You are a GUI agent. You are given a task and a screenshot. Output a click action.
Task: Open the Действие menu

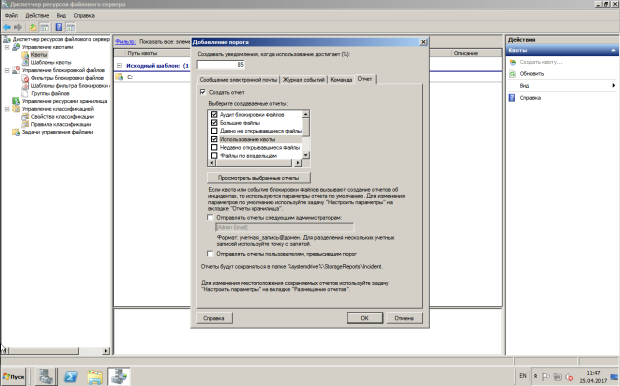pyautogui.click(x=37, y=15)
